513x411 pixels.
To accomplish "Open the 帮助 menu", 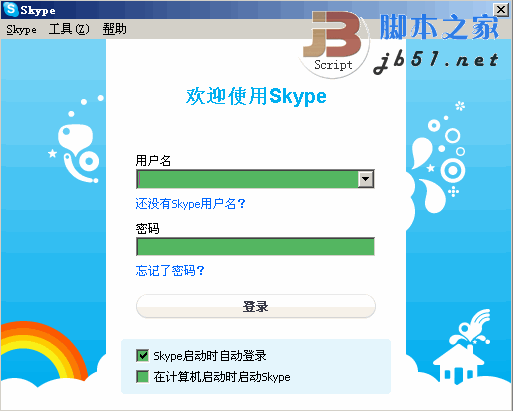I will click(x=114, y=29).
